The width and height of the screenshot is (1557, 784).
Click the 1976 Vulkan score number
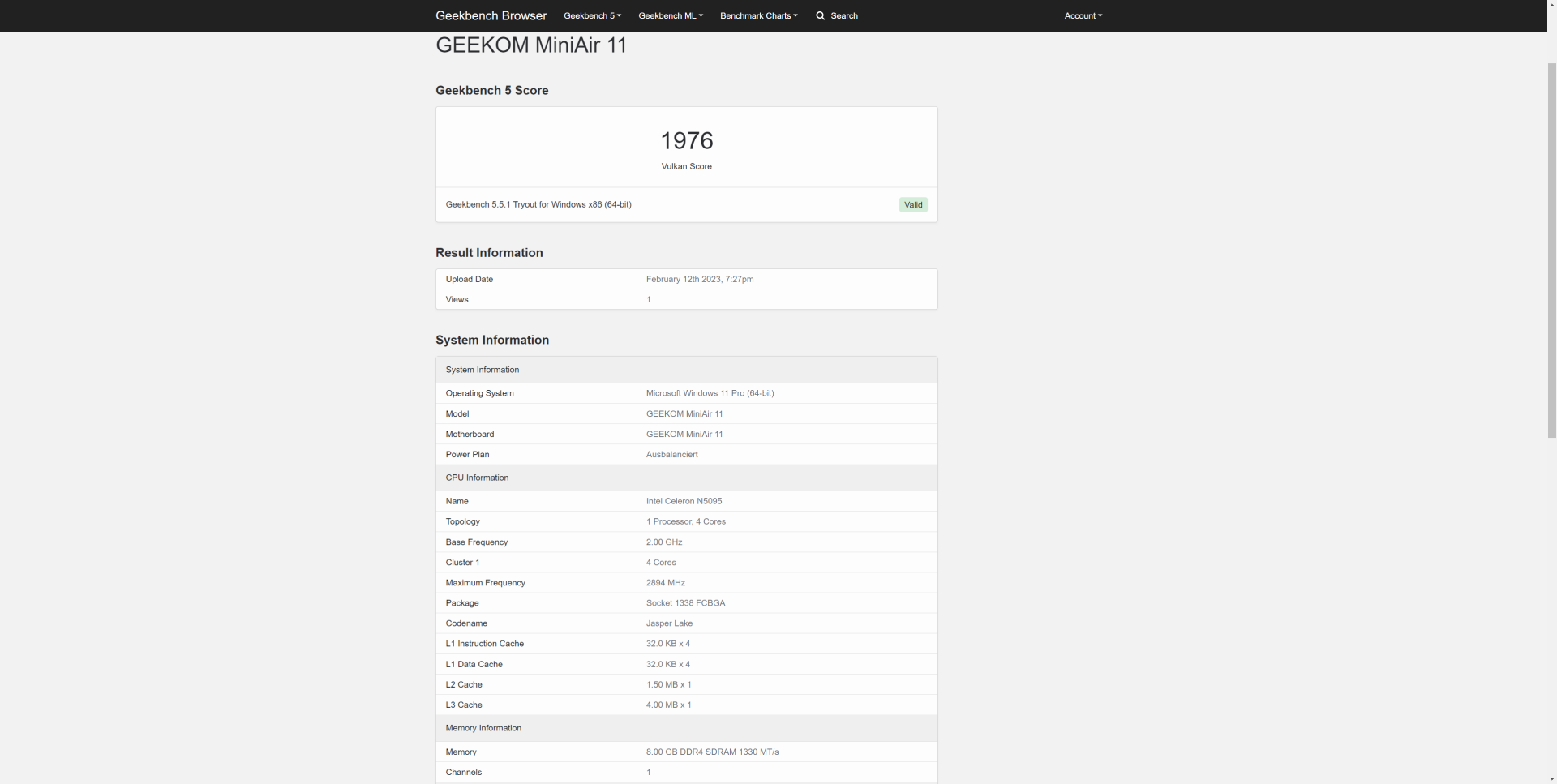pyautogui.click(x=687, y=140)
